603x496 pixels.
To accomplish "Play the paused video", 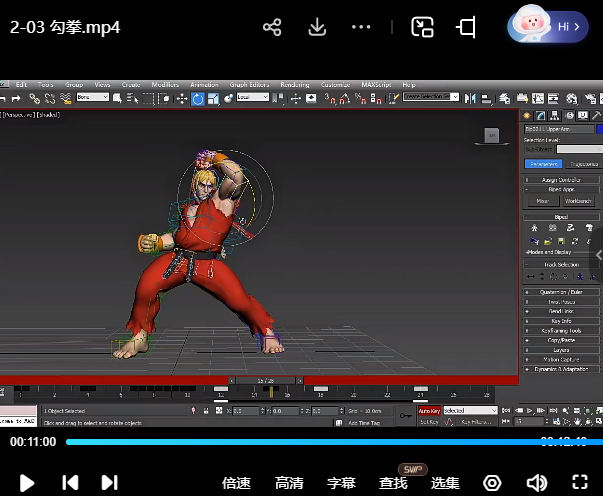I will click(27, 482).
